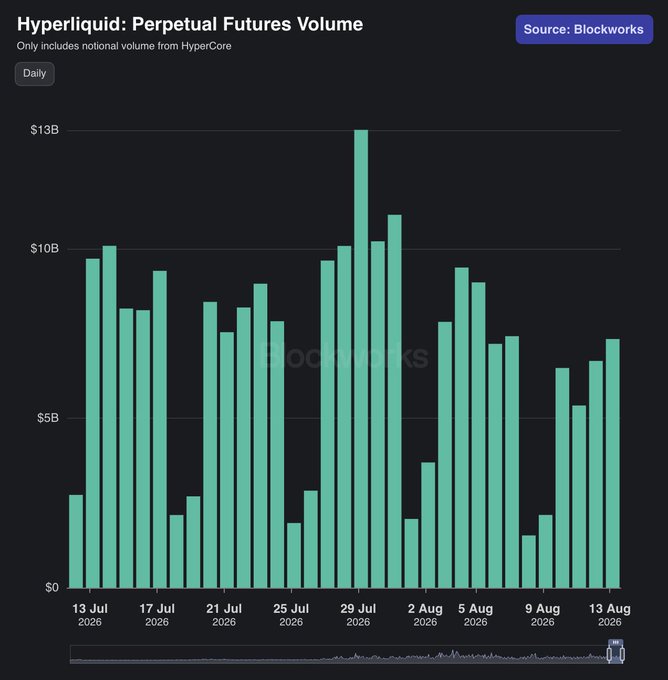Click the '29 Jul 2026' x-axis label
Image resolution: width=668 pixels, height=680 pixels.
(x=358, y=615)
